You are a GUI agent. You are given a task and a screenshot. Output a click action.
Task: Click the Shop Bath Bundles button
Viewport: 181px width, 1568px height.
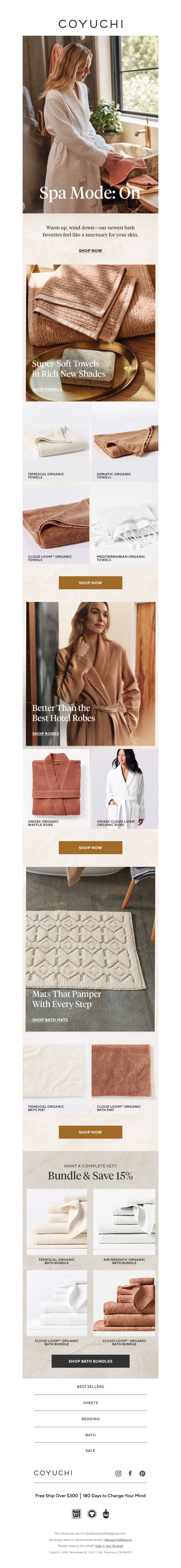point(90,1361)
